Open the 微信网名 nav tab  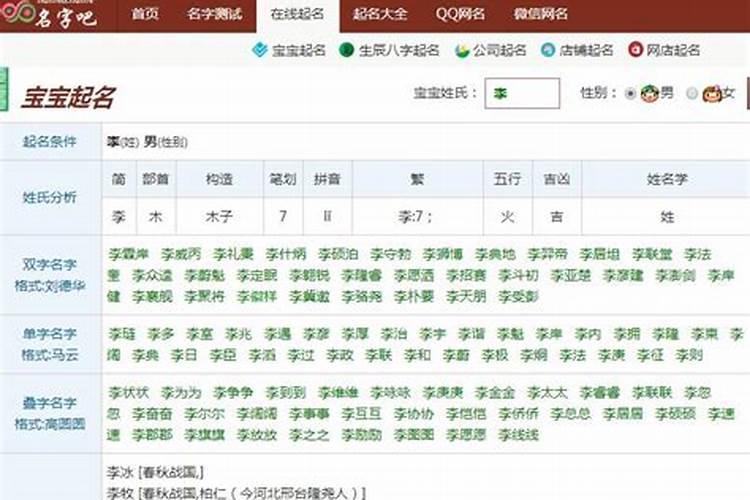[x=540, y=14]
